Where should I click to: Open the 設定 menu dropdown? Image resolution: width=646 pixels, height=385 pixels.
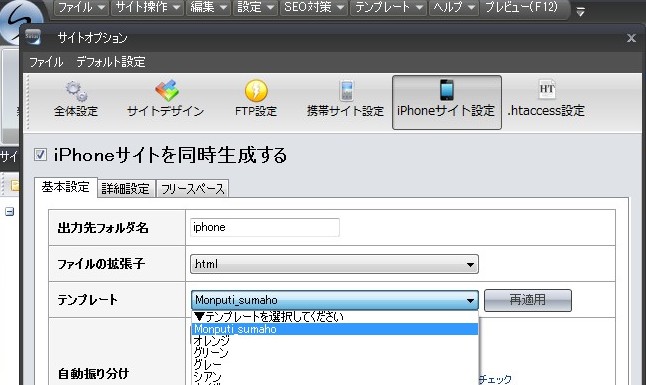255,7
